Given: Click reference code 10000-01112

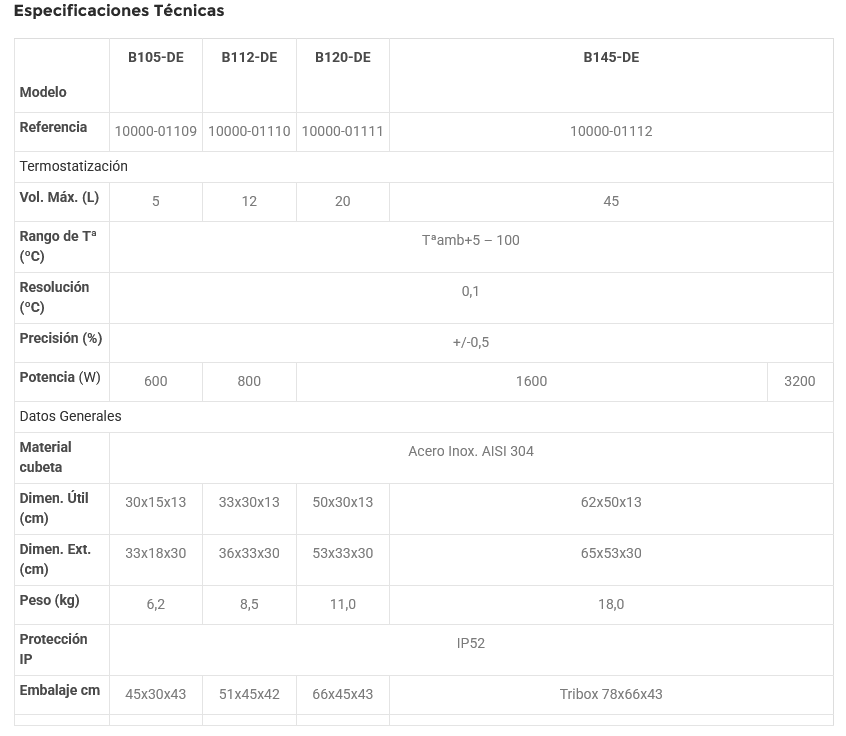Looking at the screenshot, I should click(611, 131).
